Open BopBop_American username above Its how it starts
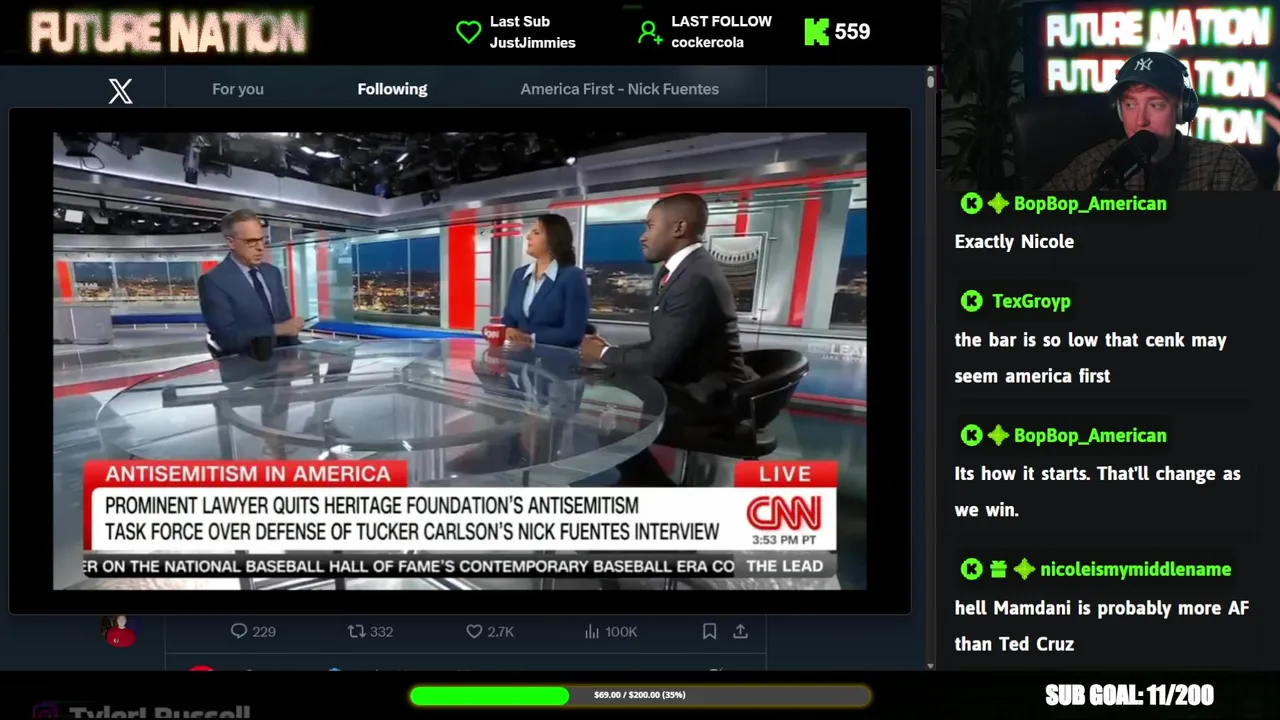 pos(1090,436)
